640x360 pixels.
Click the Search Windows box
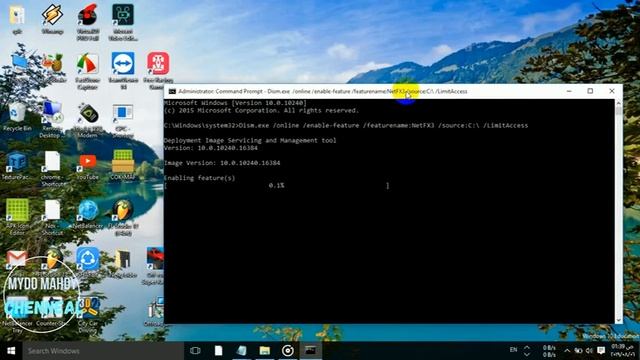pos(103,351)
